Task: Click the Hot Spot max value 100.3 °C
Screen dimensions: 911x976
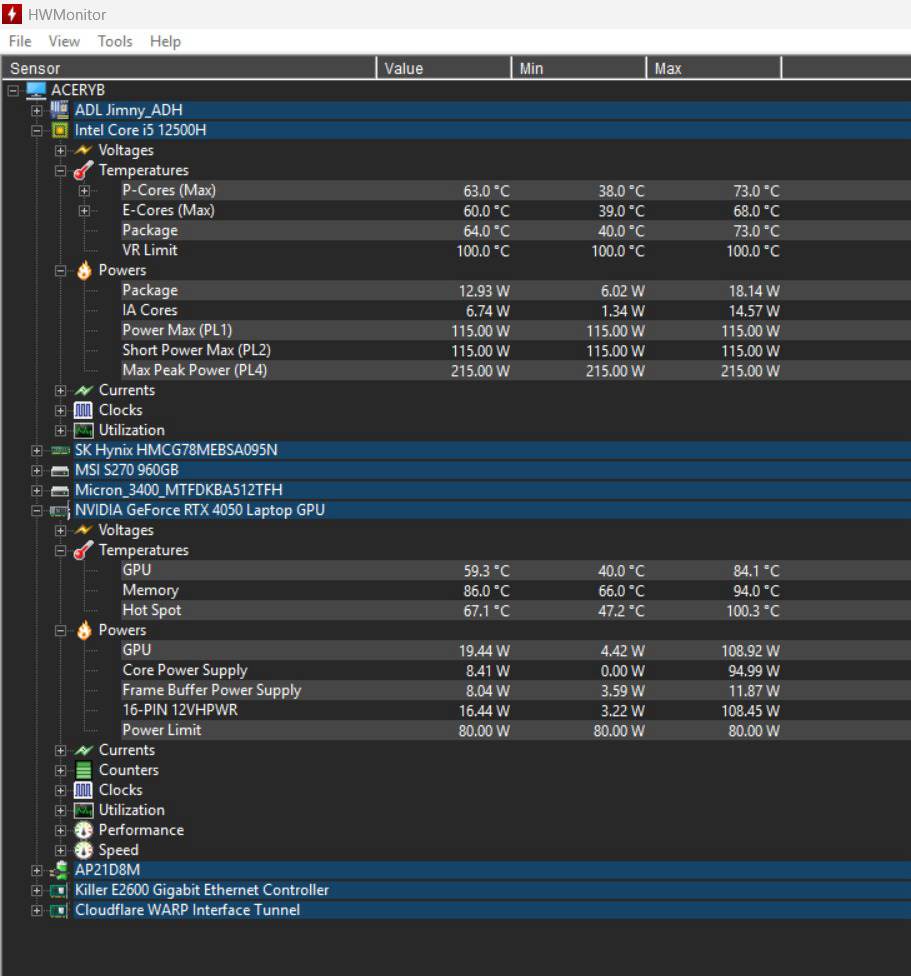Action: pyautogui.click(x=753, y=611)
